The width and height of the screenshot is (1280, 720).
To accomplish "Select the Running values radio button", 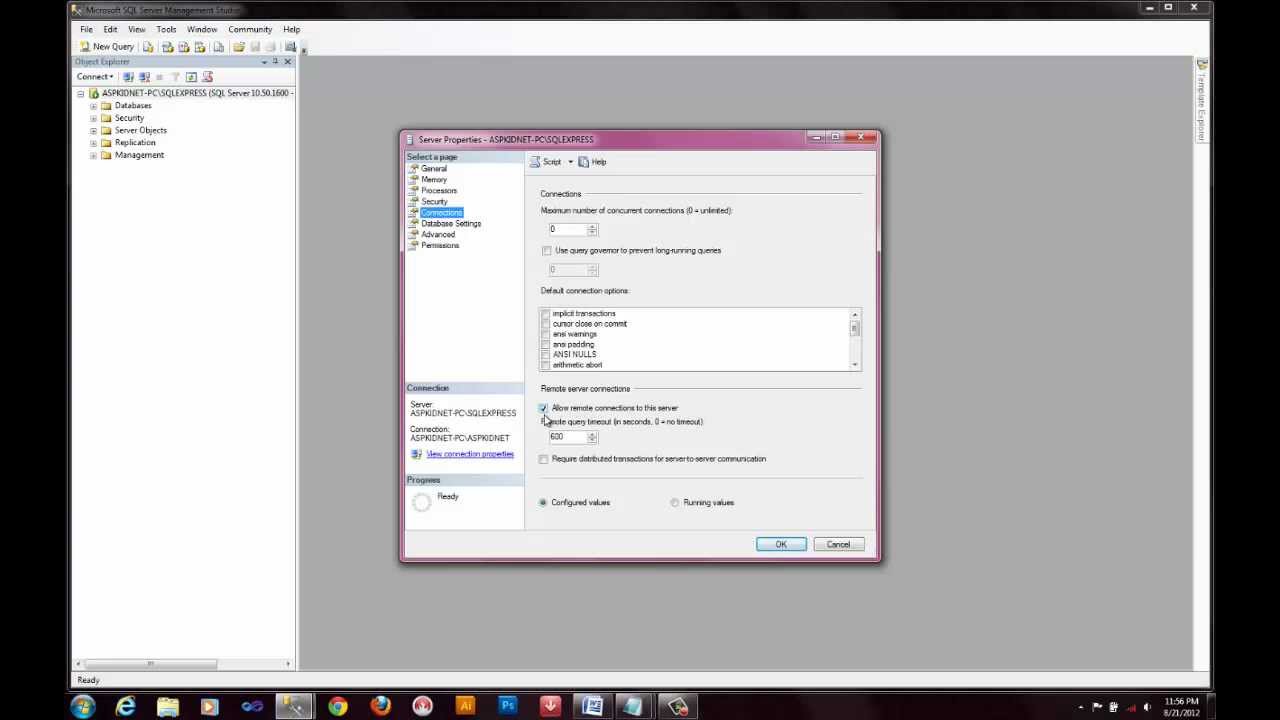I will pyautogui.click(x=675, y=503).
